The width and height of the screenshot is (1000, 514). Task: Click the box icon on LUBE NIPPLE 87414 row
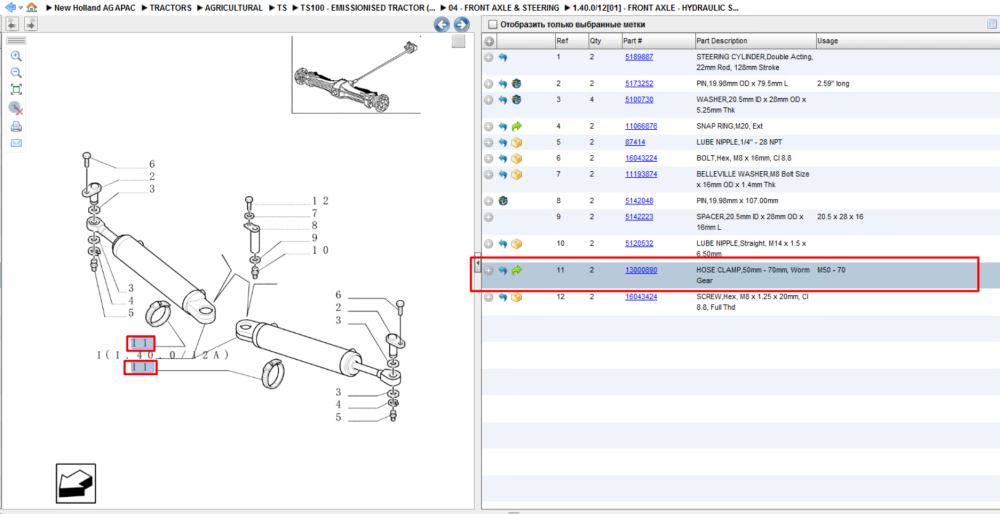coord(517,143)
